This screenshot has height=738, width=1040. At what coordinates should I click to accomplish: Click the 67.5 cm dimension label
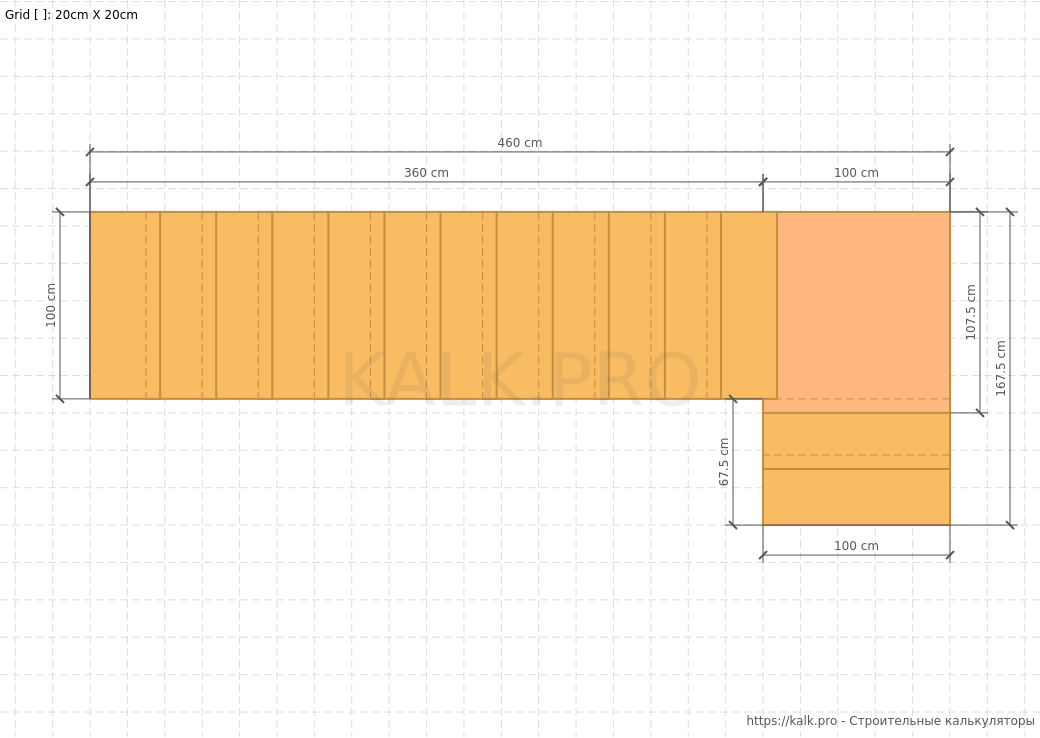point(724,462)
